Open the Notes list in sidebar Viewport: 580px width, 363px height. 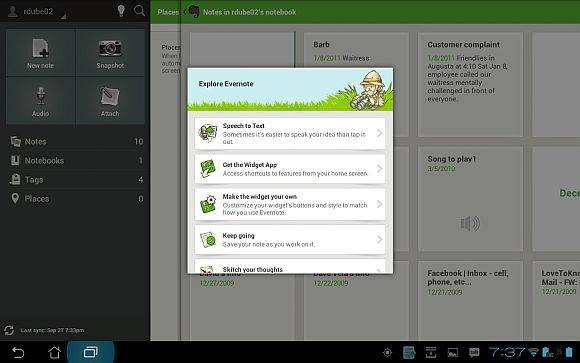pyautogui.click(x=77, y=141)
